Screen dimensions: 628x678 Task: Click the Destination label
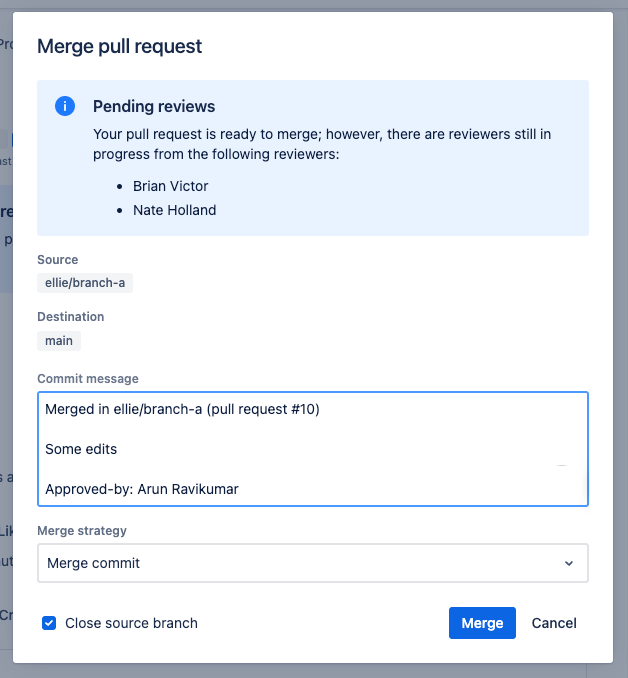click(70, 317)
